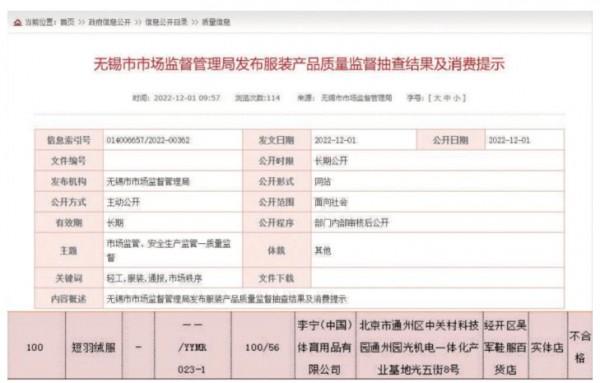
Task: Click the 有效期 label cell
Action: pos(69,223)
